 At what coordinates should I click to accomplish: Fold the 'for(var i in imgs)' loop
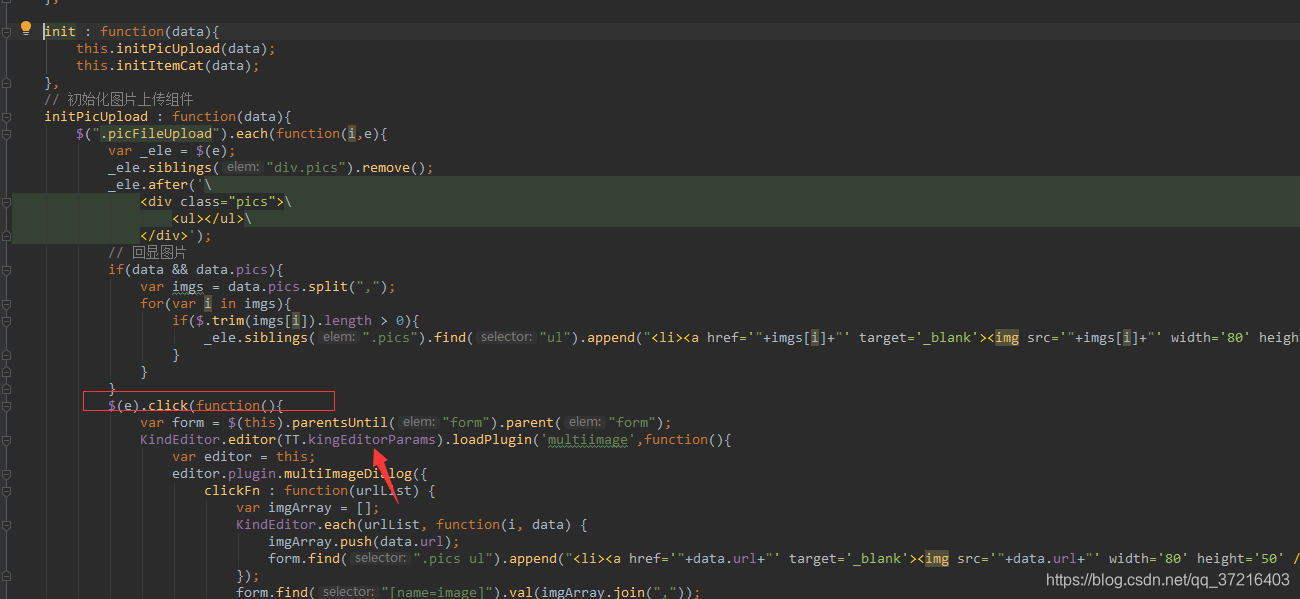point(7,304)
